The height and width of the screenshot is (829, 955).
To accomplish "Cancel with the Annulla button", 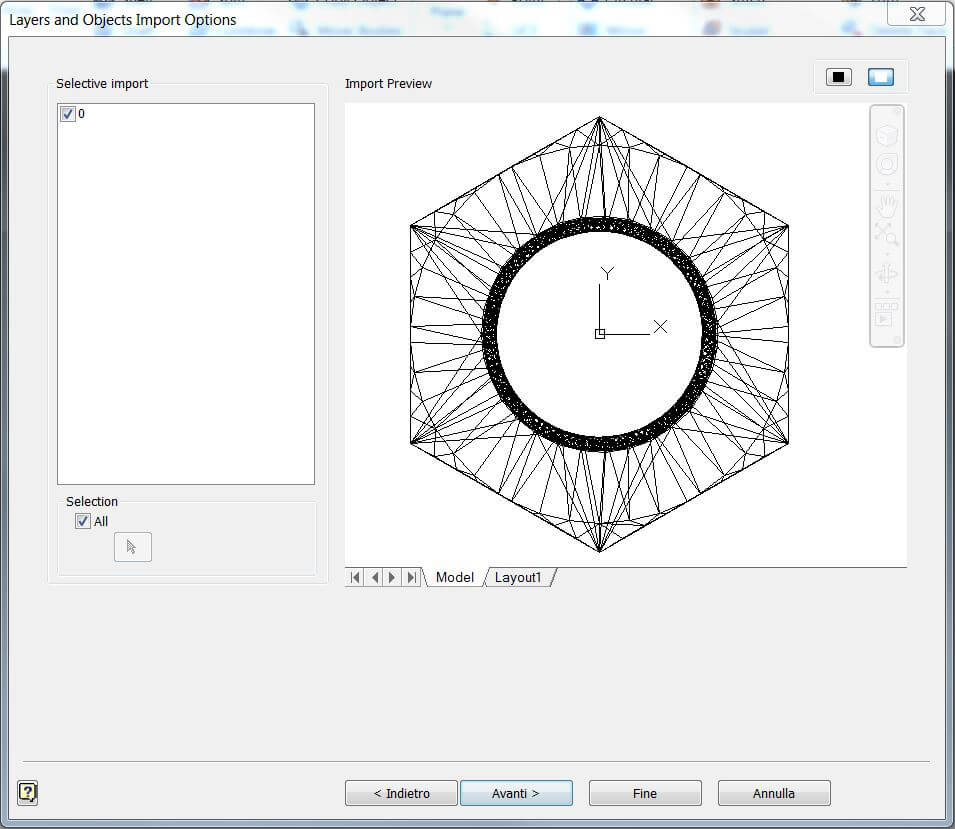I will 774,793.
